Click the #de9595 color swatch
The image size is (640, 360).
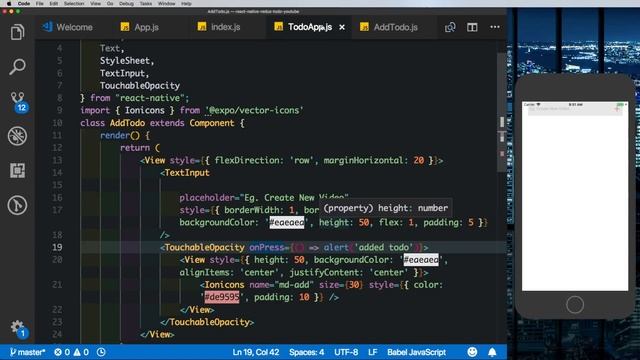(222, 297)
